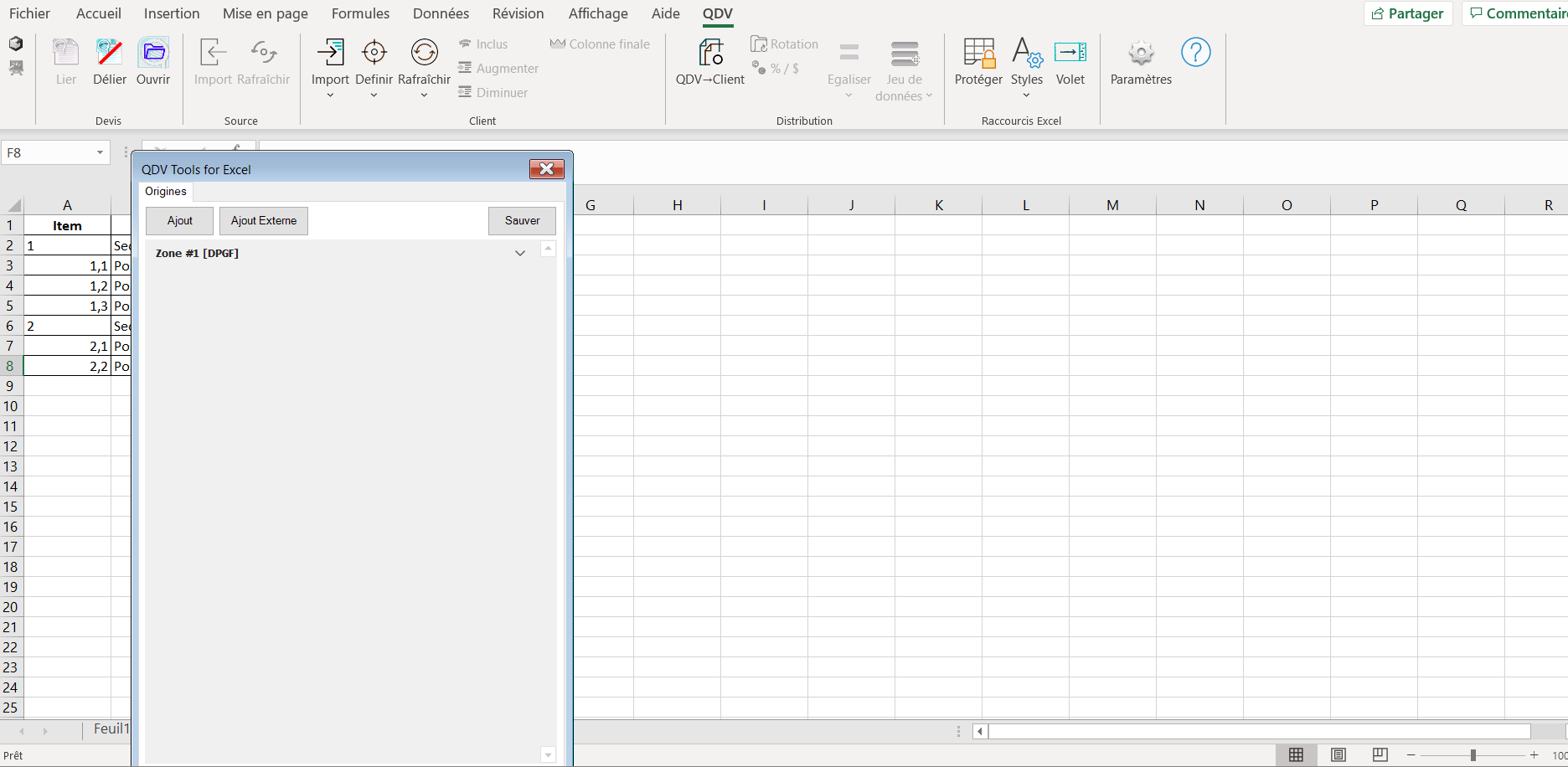Click the Colonne finale command
1568x767 pixels.
[x=600, y=44]
